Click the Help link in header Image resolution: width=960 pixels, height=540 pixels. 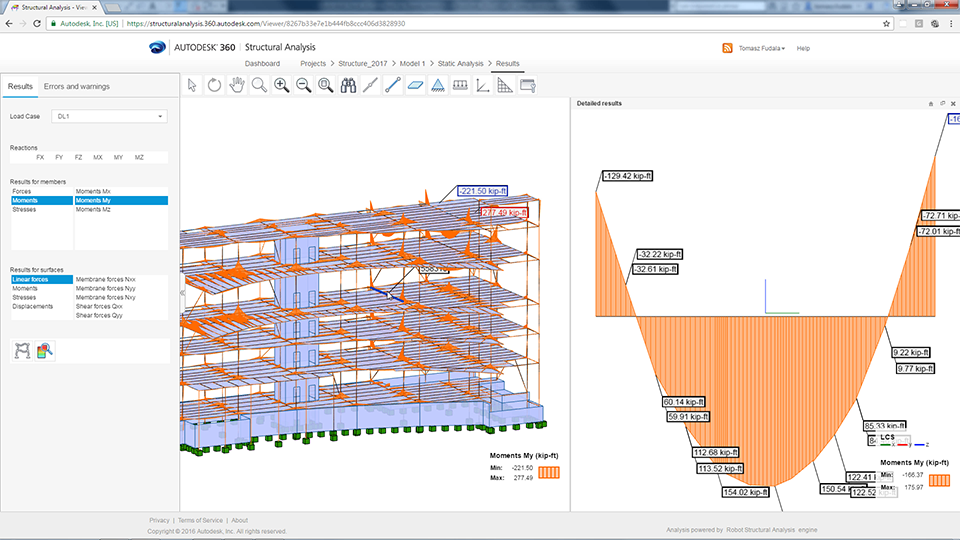pyautogui.click(x=803, y=48)
